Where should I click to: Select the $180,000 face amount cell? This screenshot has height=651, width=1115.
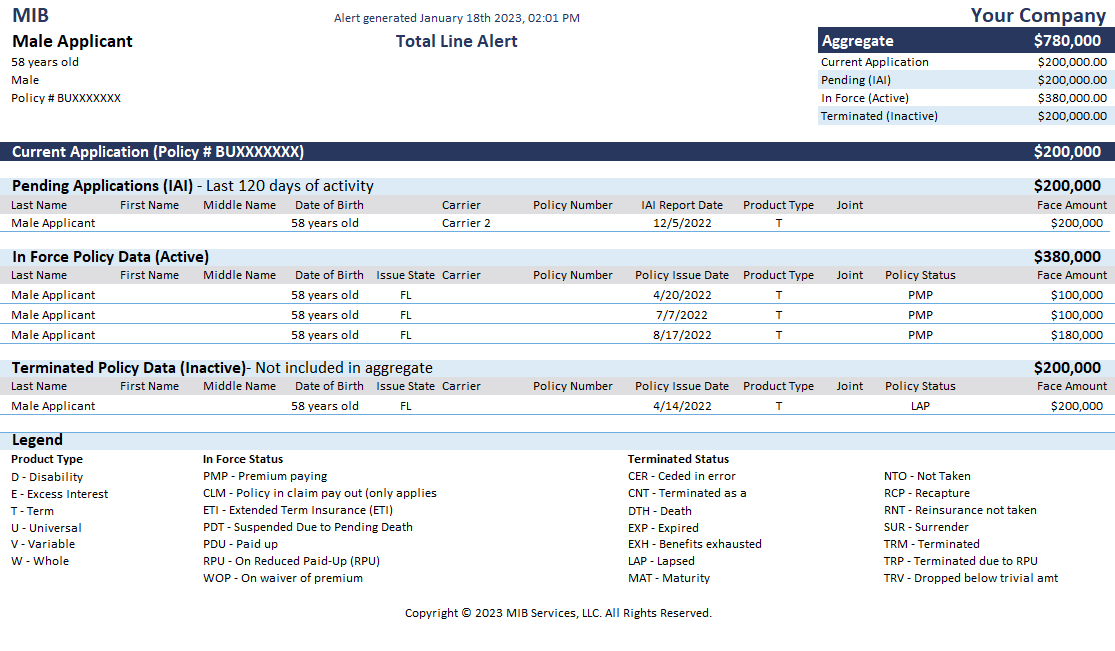point(1076,335)
